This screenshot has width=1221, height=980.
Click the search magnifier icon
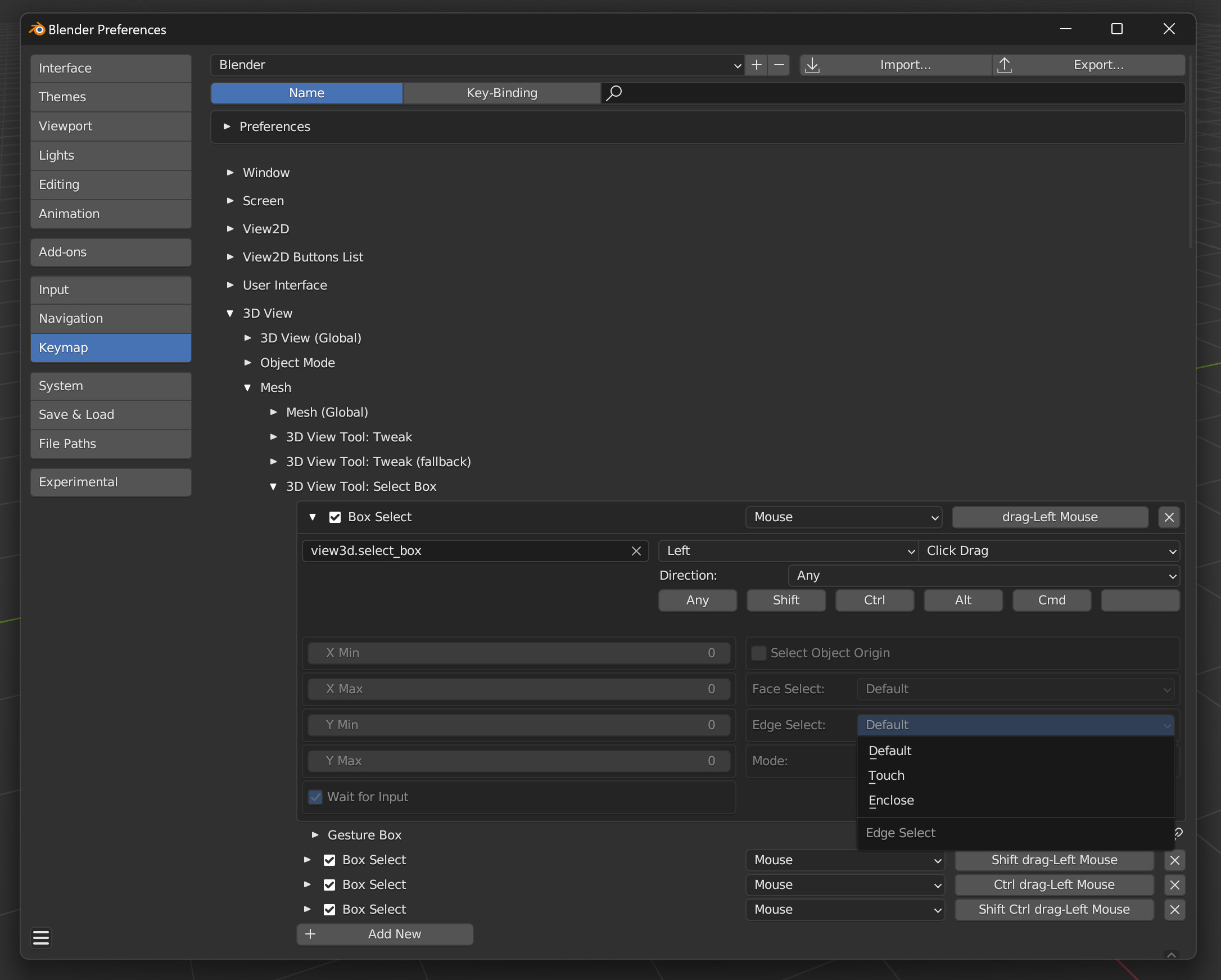(x=614, y=93)
